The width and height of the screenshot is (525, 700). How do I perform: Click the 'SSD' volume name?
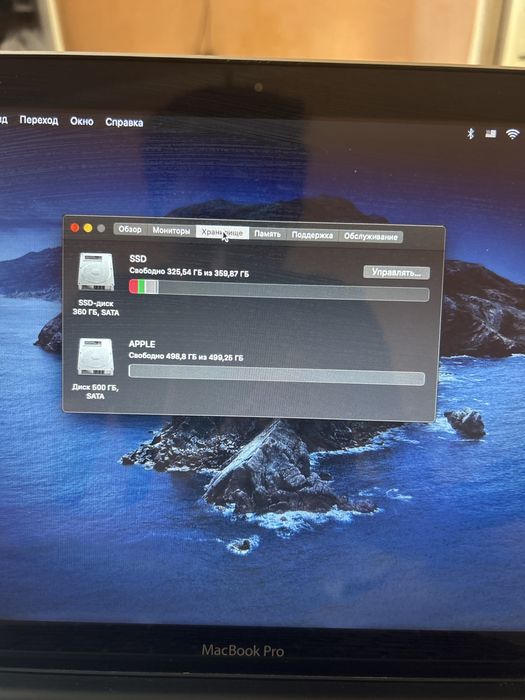(138, 258)
